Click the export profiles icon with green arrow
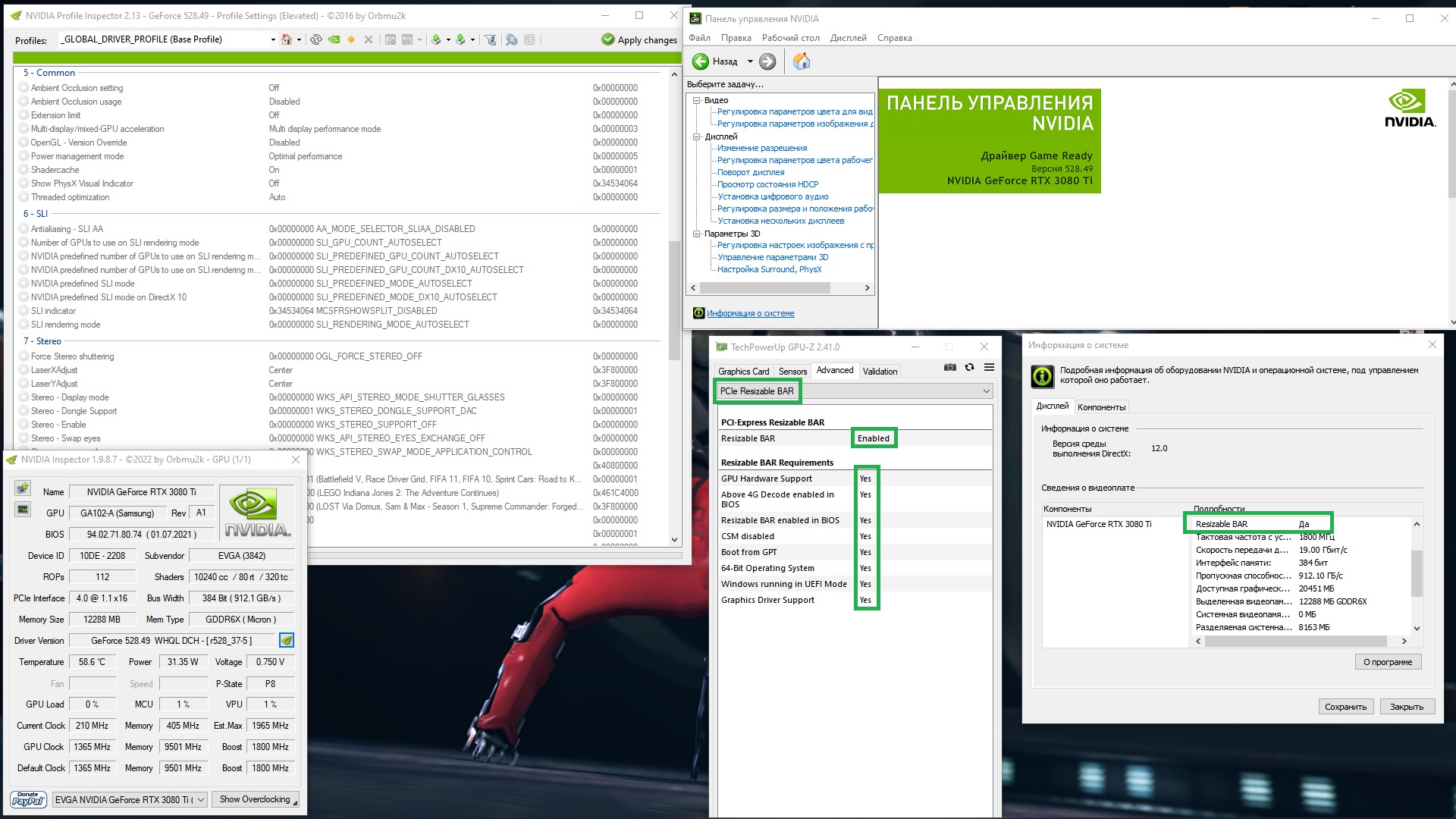 [437, 39]
